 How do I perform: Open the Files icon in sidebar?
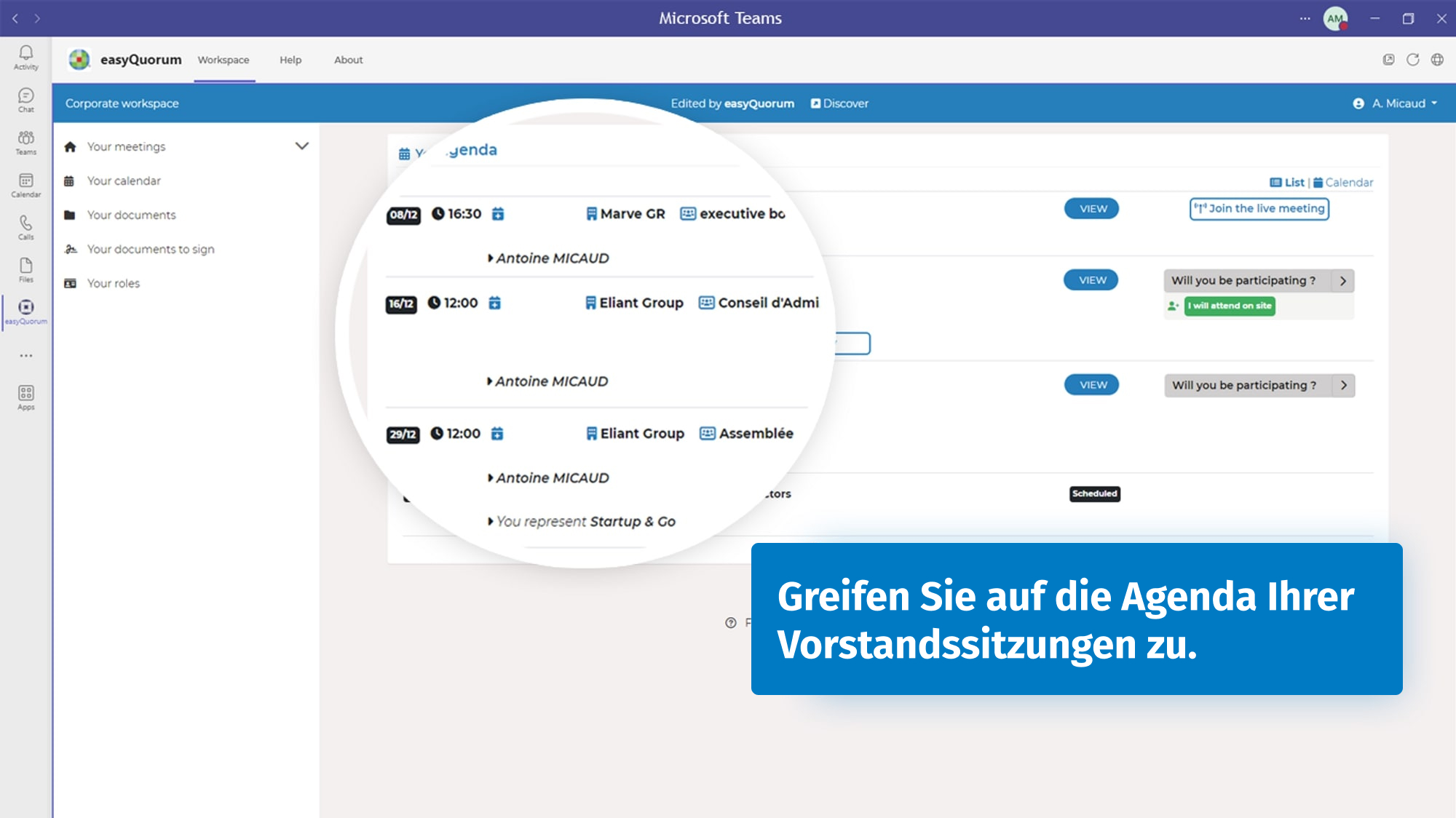(25, 269)
